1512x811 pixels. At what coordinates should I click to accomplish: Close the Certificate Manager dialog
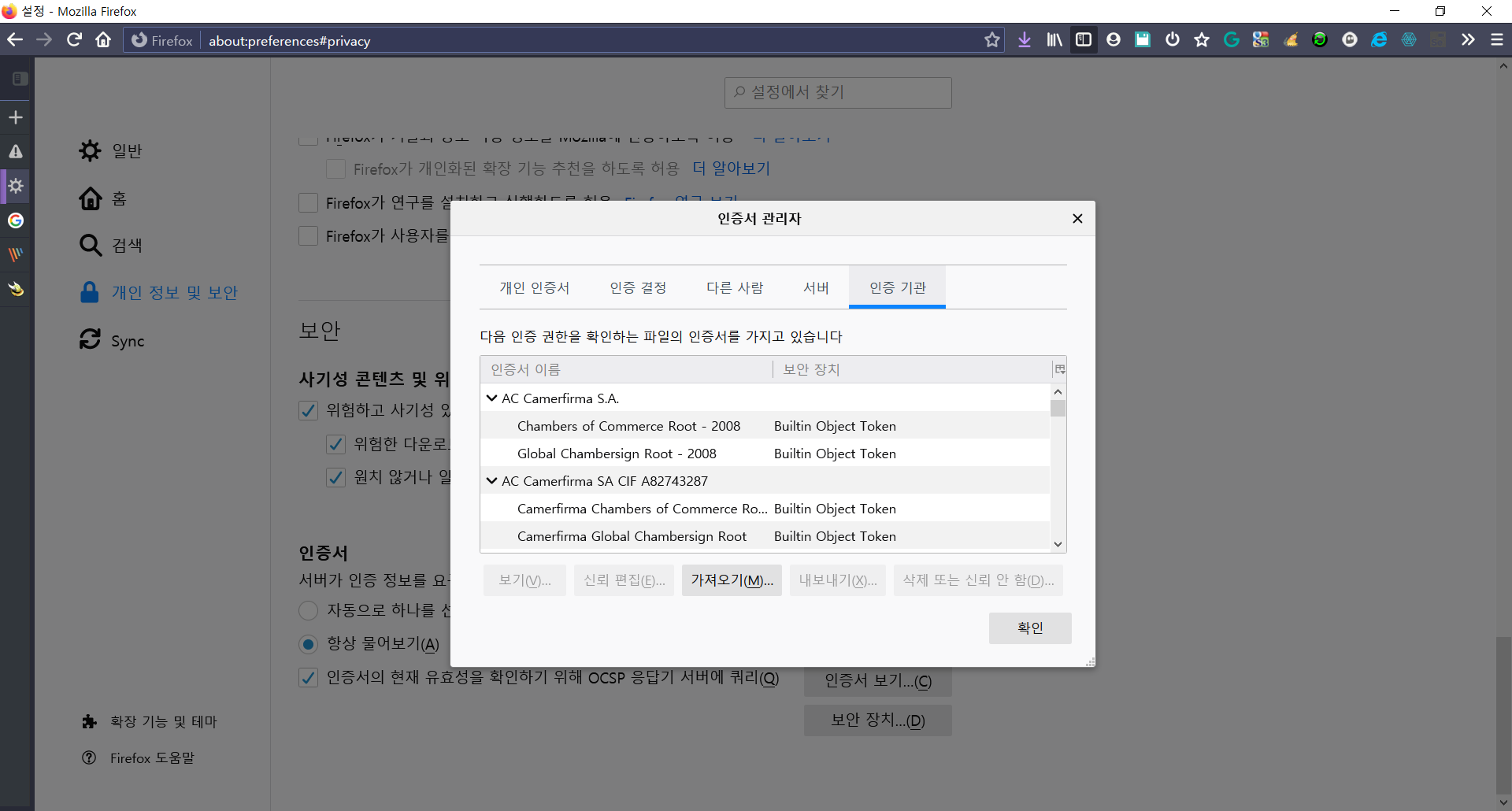point(1077,219)
